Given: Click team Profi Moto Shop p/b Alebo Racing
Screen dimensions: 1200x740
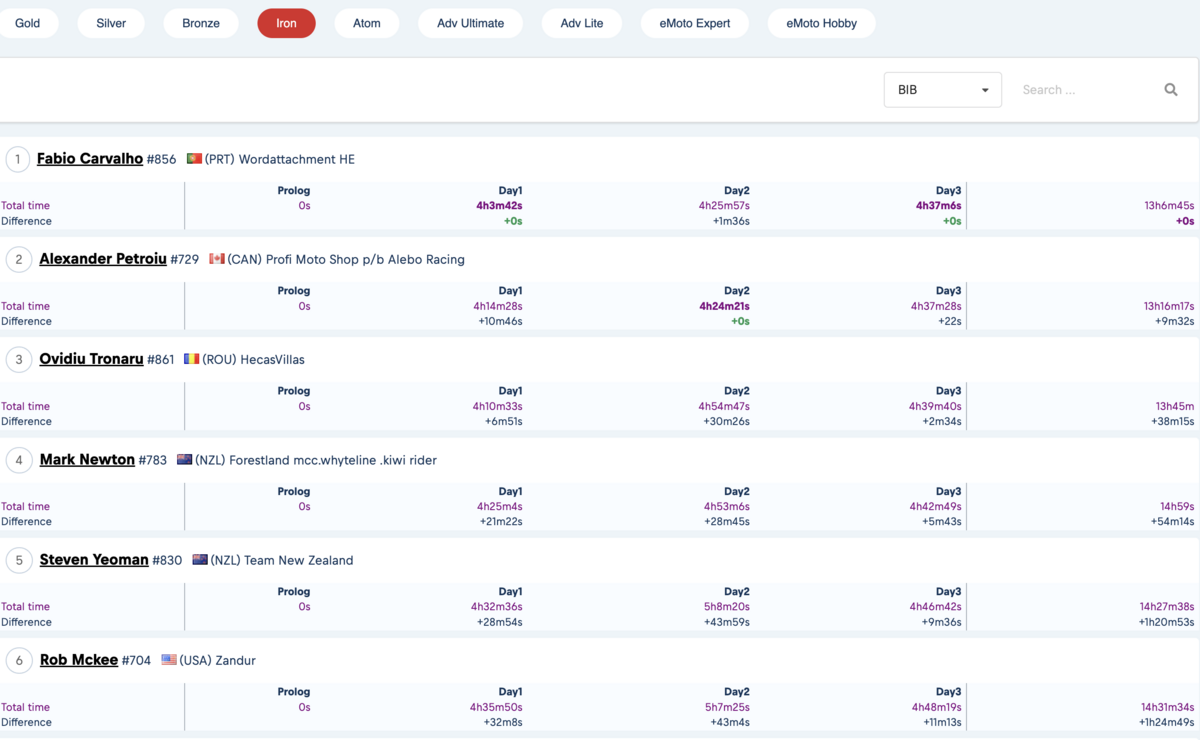Looking at the screenshot, I should pyautogui.click(x=366, y=260).
